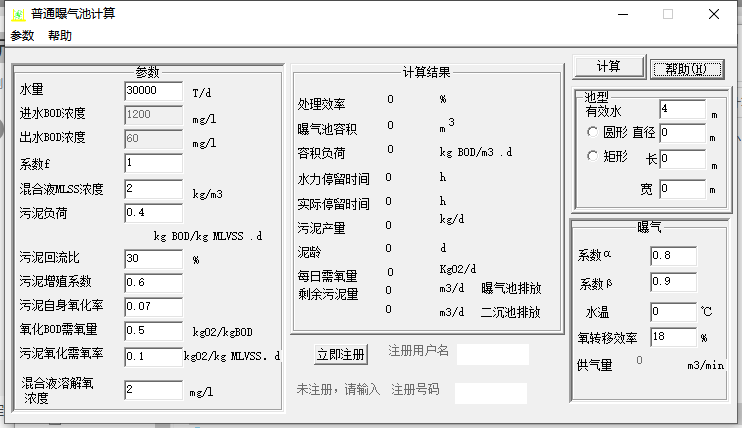
Task: Edit the 氧转移效率 field
Action: click(672, 338)
